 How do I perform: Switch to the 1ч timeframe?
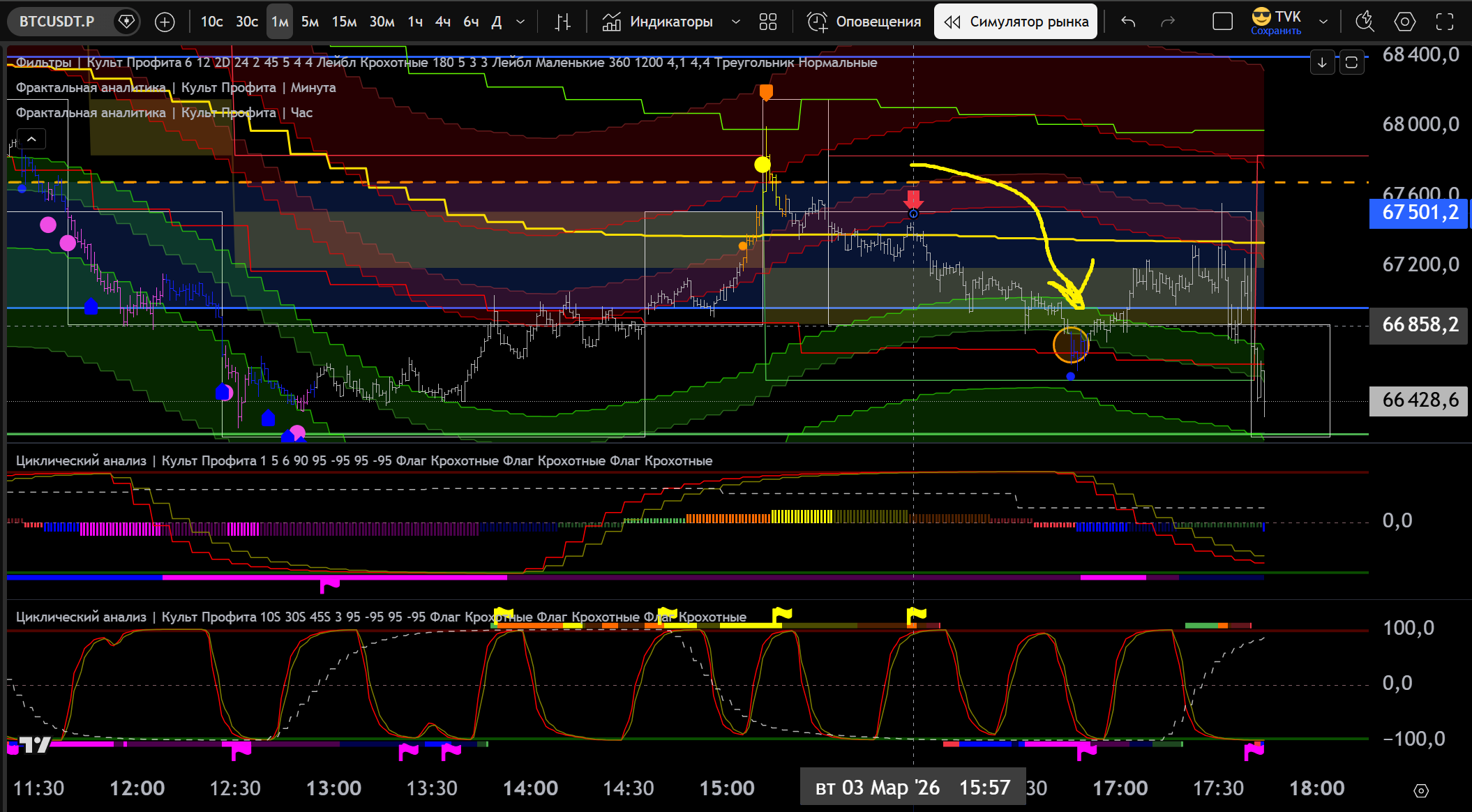(415, 22)
